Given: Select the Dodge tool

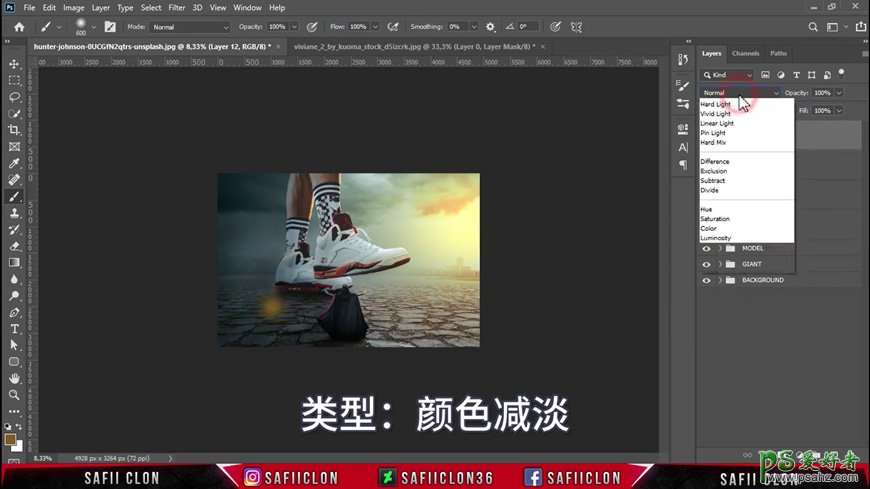Looking at the screenshot, I should 14,296.
